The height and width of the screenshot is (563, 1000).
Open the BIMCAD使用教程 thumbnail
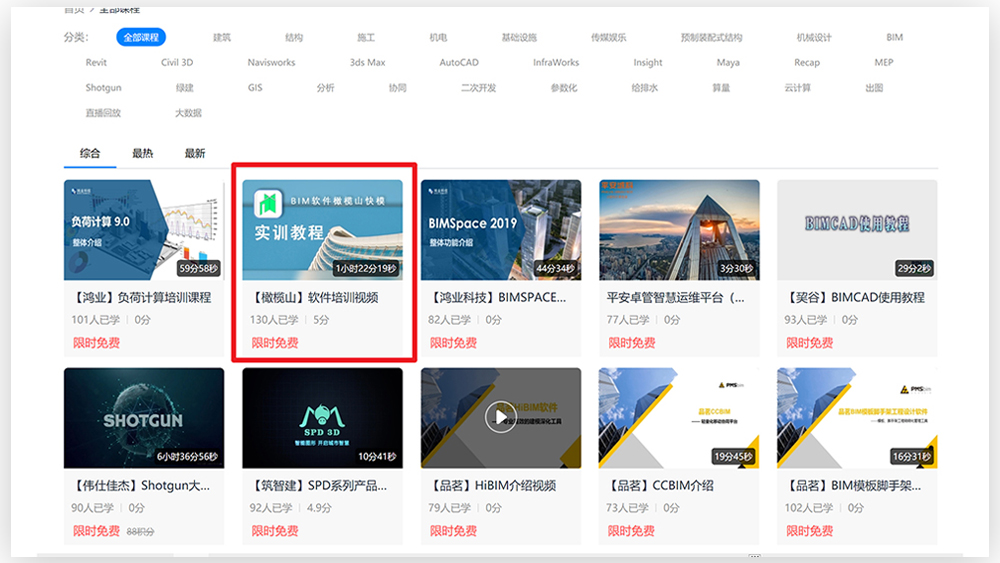pos(857,230)
